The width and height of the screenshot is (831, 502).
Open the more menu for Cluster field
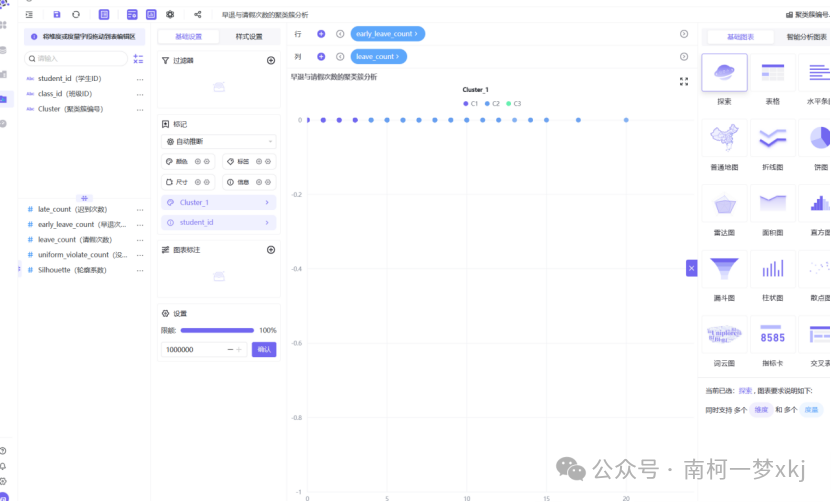click(x=140, y=110)
